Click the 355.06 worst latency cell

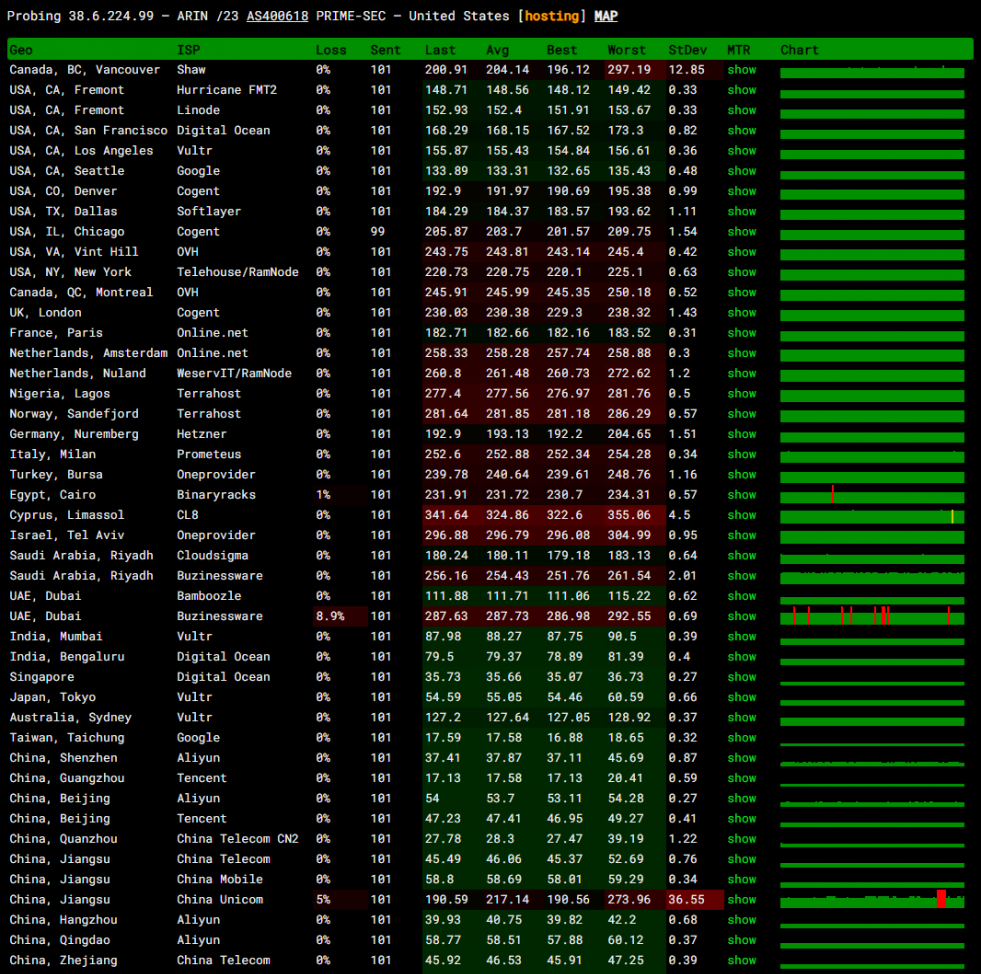point(634,515)
